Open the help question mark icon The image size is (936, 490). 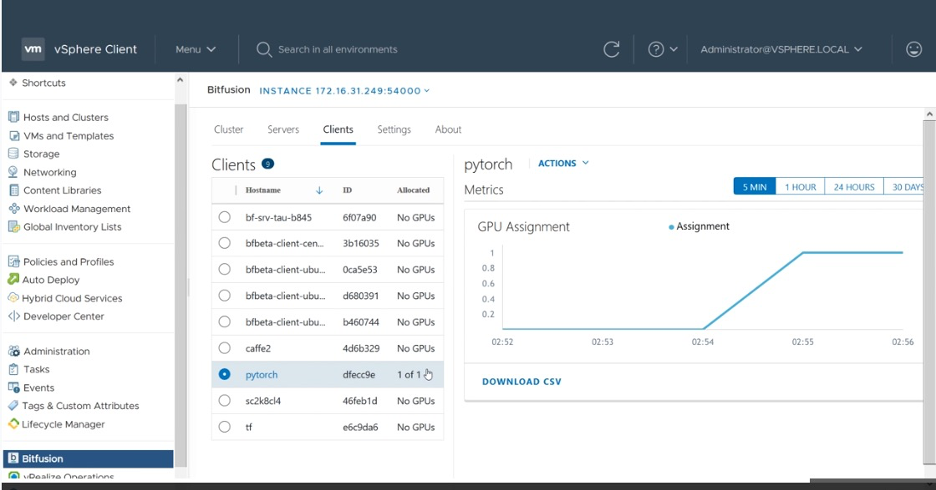tap(656, 49)
